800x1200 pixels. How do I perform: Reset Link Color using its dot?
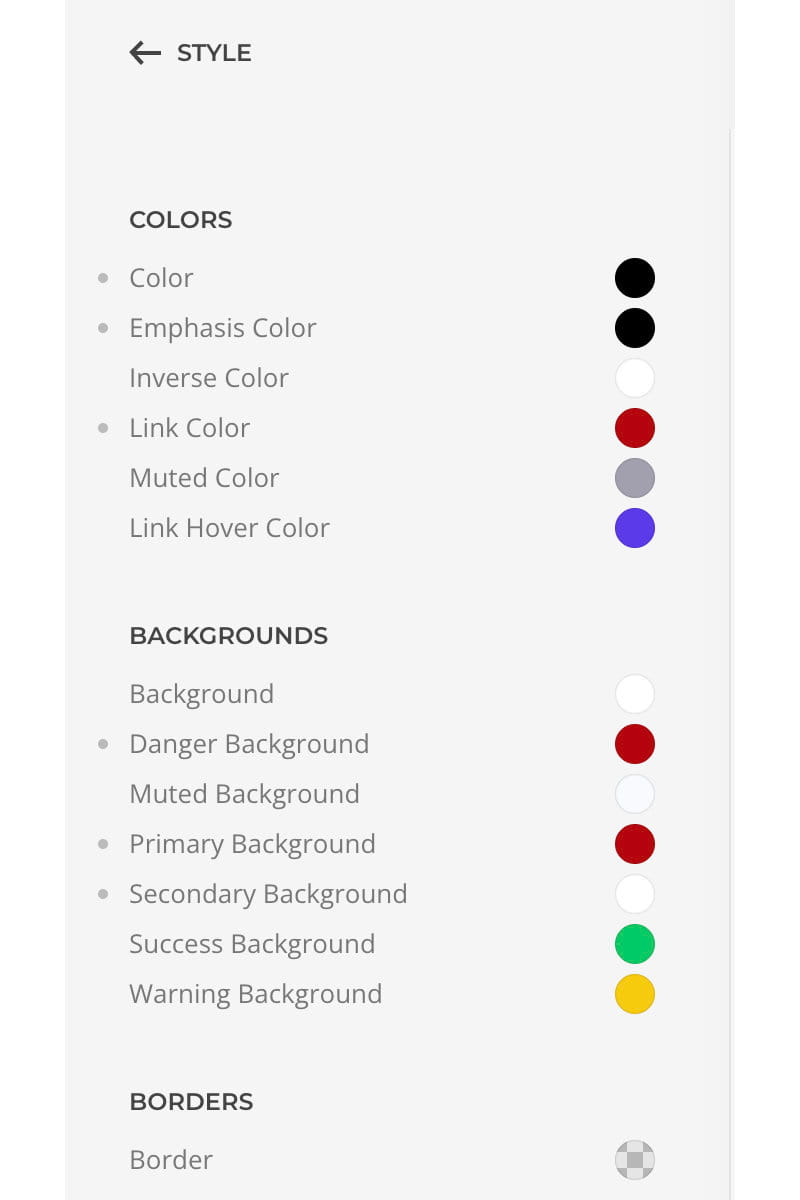point(103,428)
